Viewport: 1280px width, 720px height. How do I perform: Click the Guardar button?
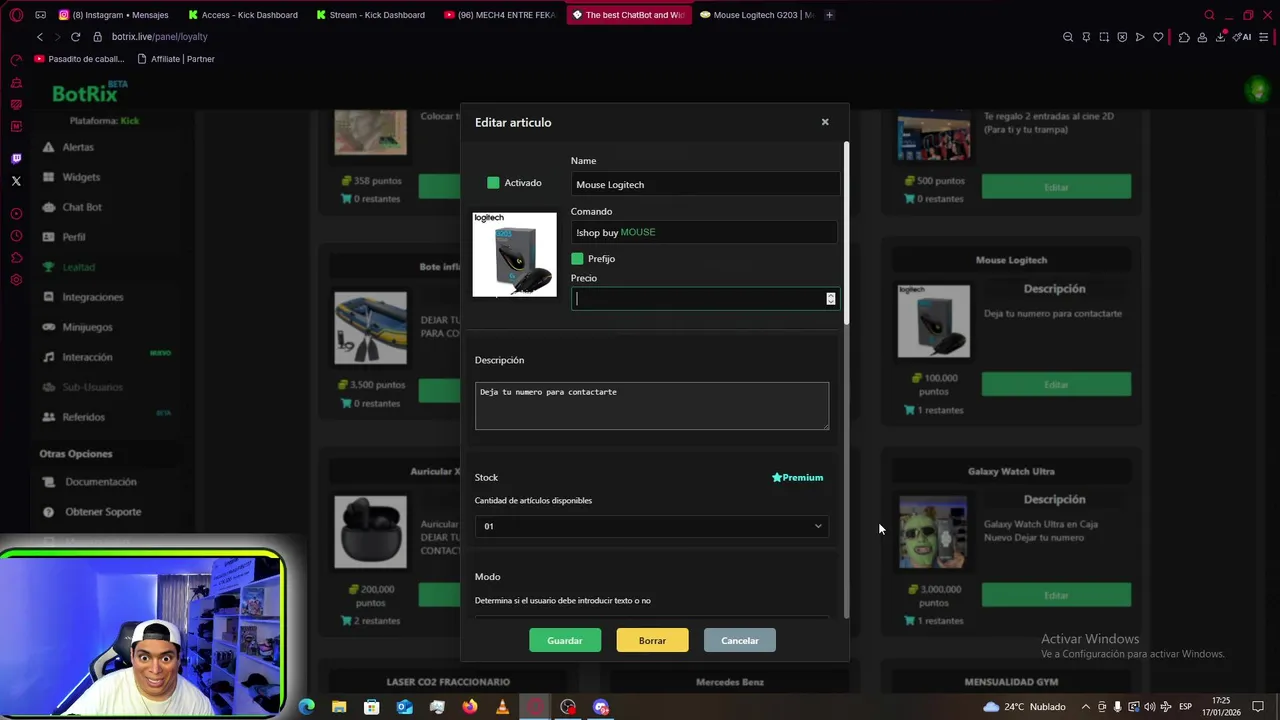tap(565, 640)
